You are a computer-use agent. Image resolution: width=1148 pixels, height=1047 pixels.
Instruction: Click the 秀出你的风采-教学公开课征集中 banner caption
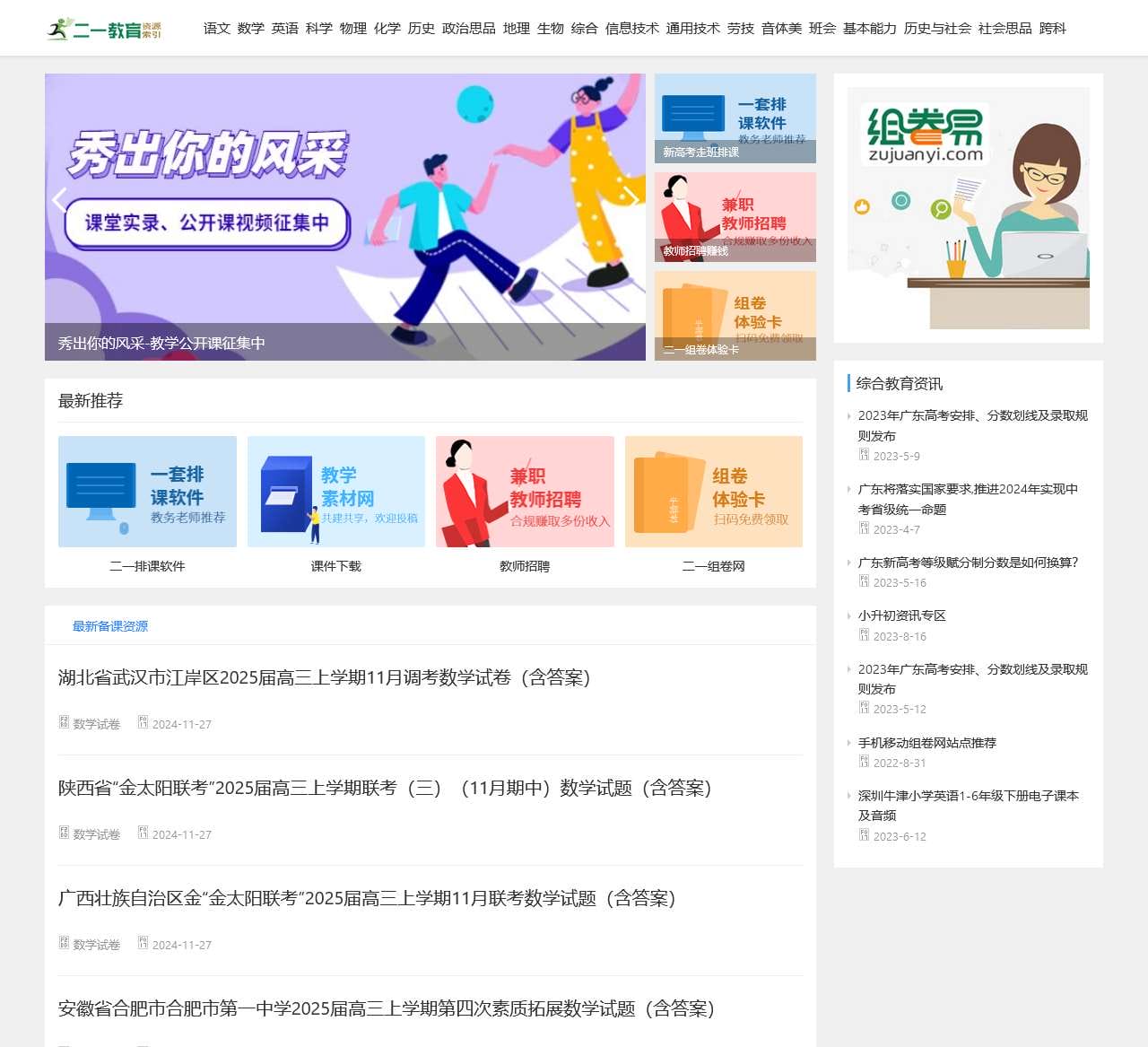161,343
